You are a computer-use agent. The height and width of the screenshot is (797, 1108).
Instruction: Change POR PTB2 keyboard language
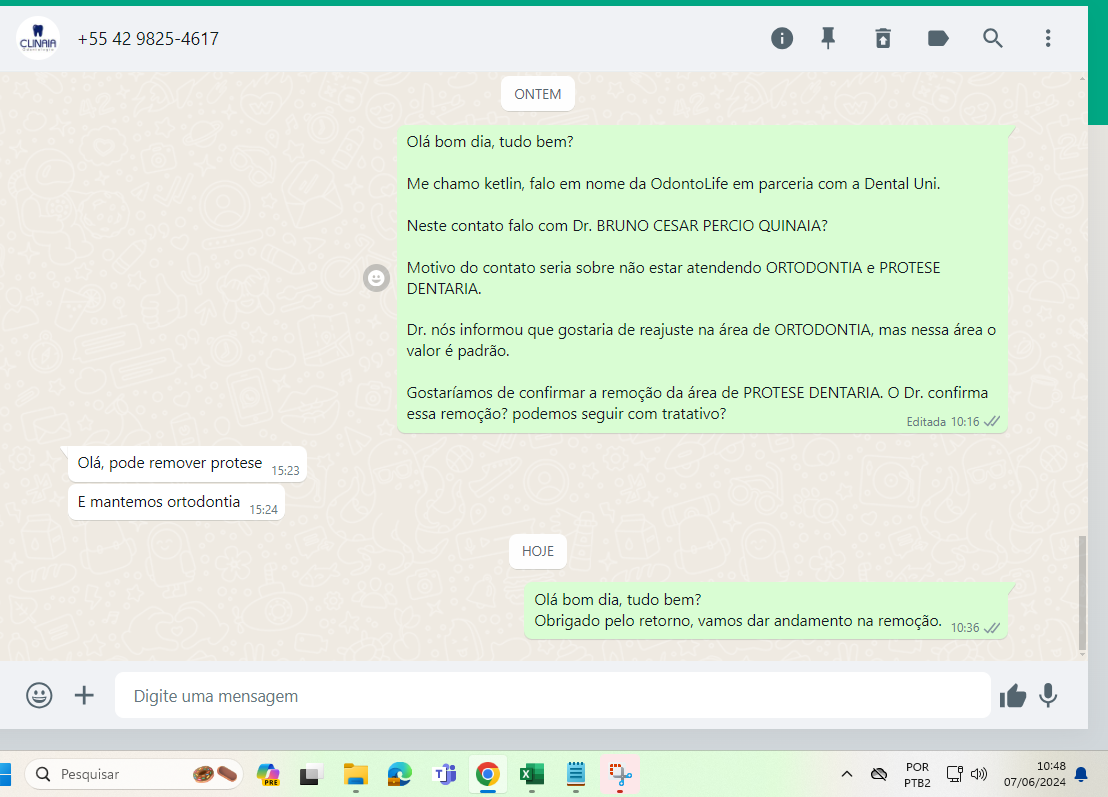click(x=917, y=774)
